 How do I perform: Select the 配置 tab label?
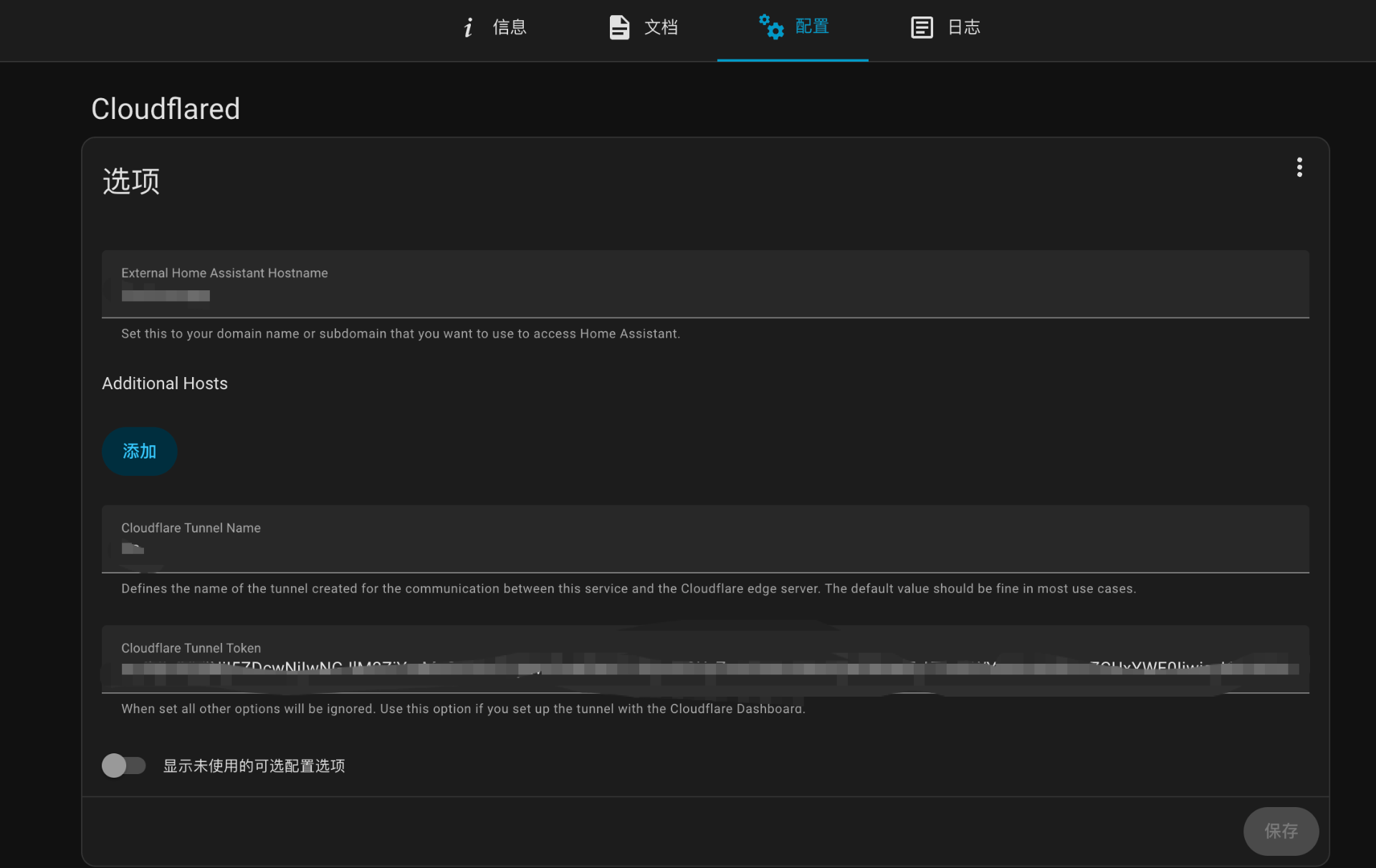[812, 27]
